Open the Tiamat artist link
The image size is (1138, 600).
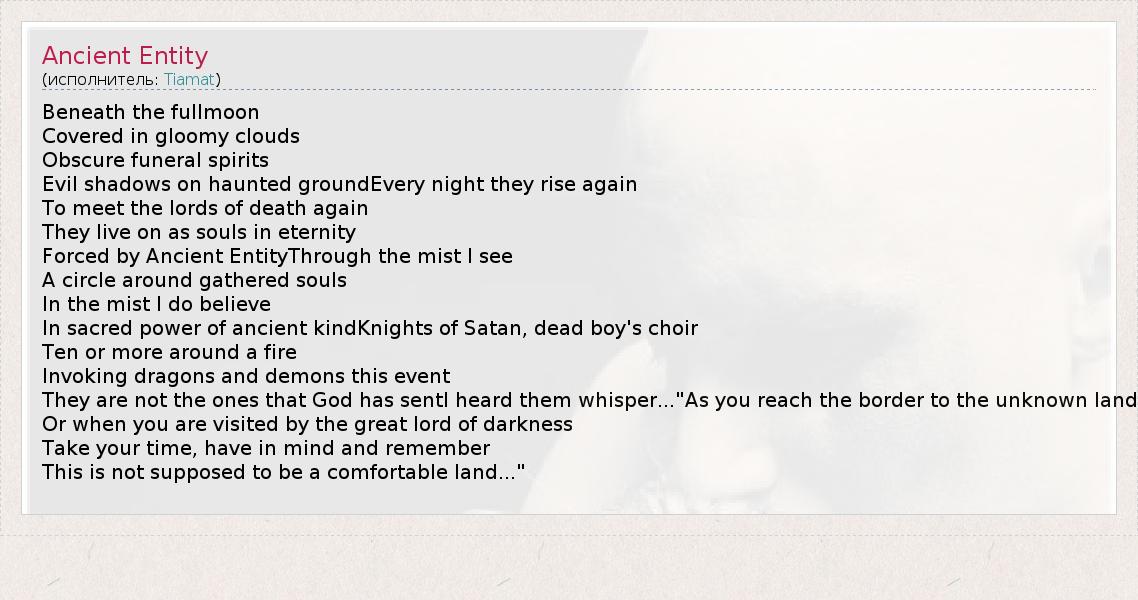point(189,79)
